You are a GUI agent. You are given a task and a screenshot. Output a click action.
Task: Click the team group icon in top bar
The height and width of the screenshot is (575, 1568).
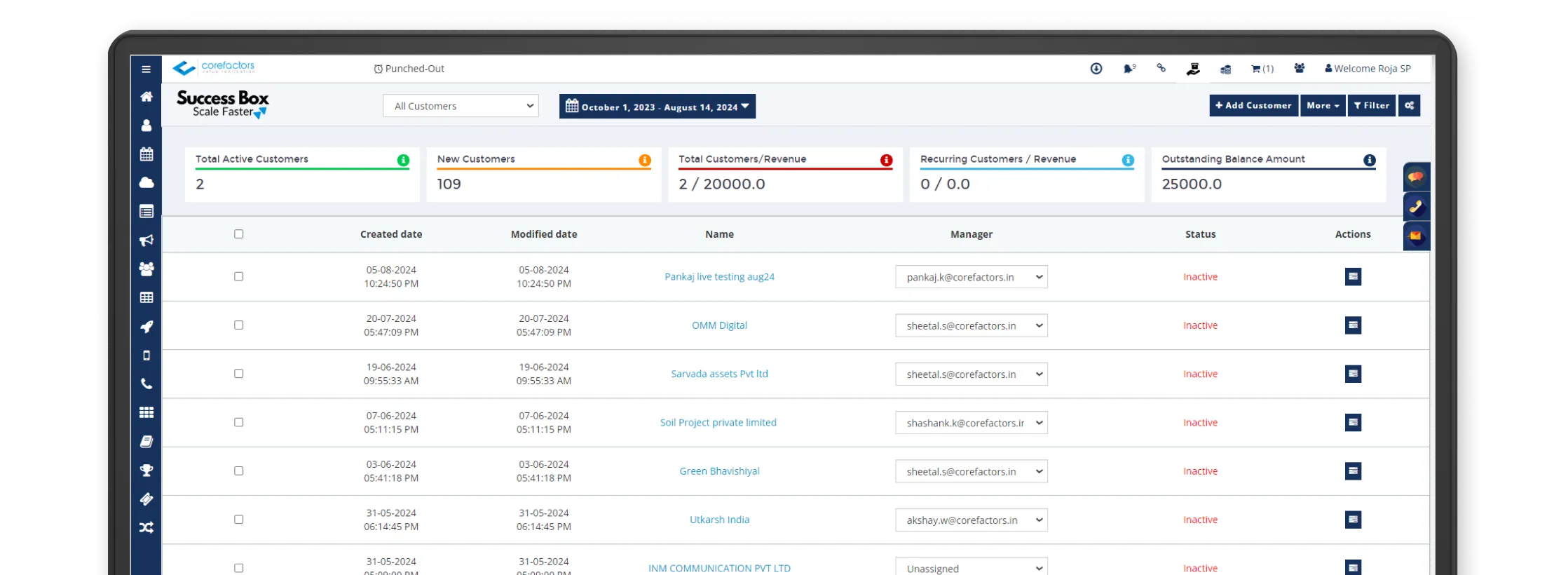click(x=1299, y=68)
